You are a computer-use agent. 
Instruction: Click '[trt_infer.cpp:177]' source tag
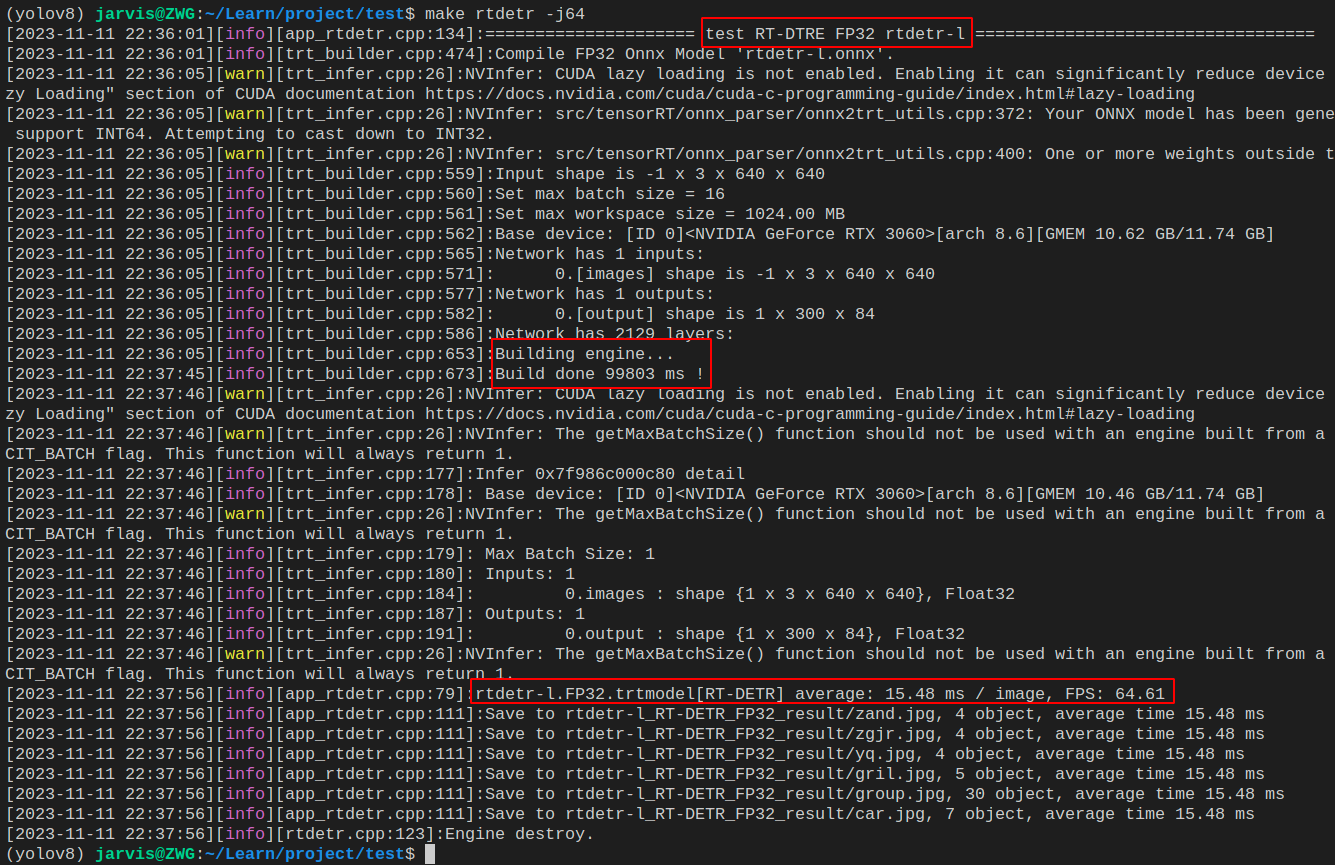coord(370,474)
